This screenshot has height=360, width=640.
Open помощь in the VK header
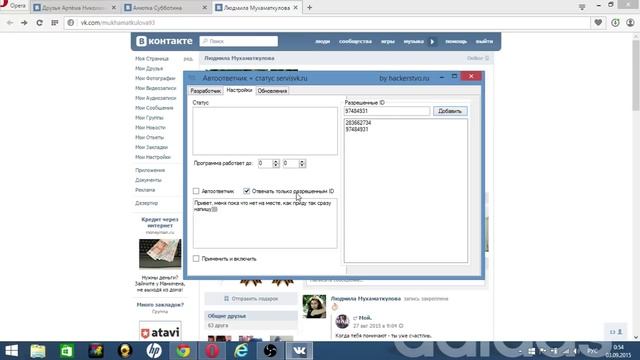click(456, 42)
